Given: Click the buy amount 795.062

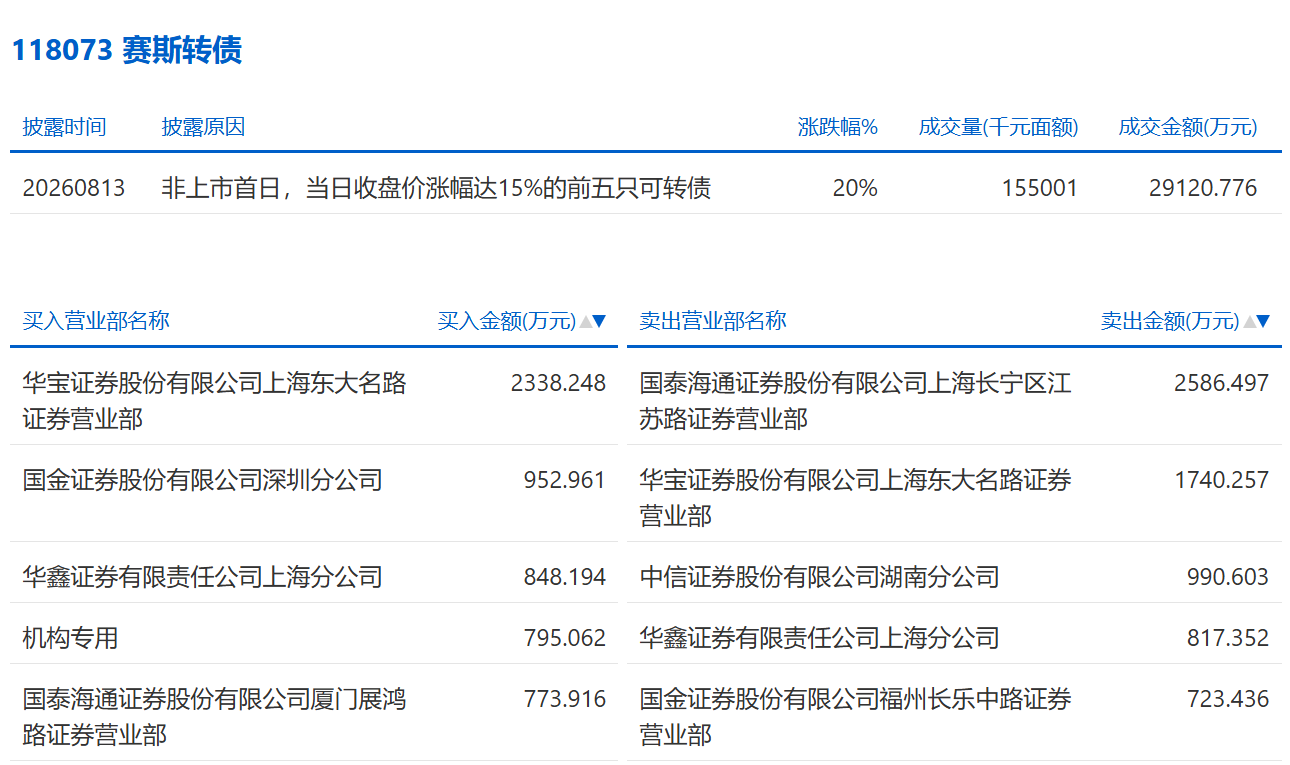Looking at the screenshot, I should click(x=565, y=638).
